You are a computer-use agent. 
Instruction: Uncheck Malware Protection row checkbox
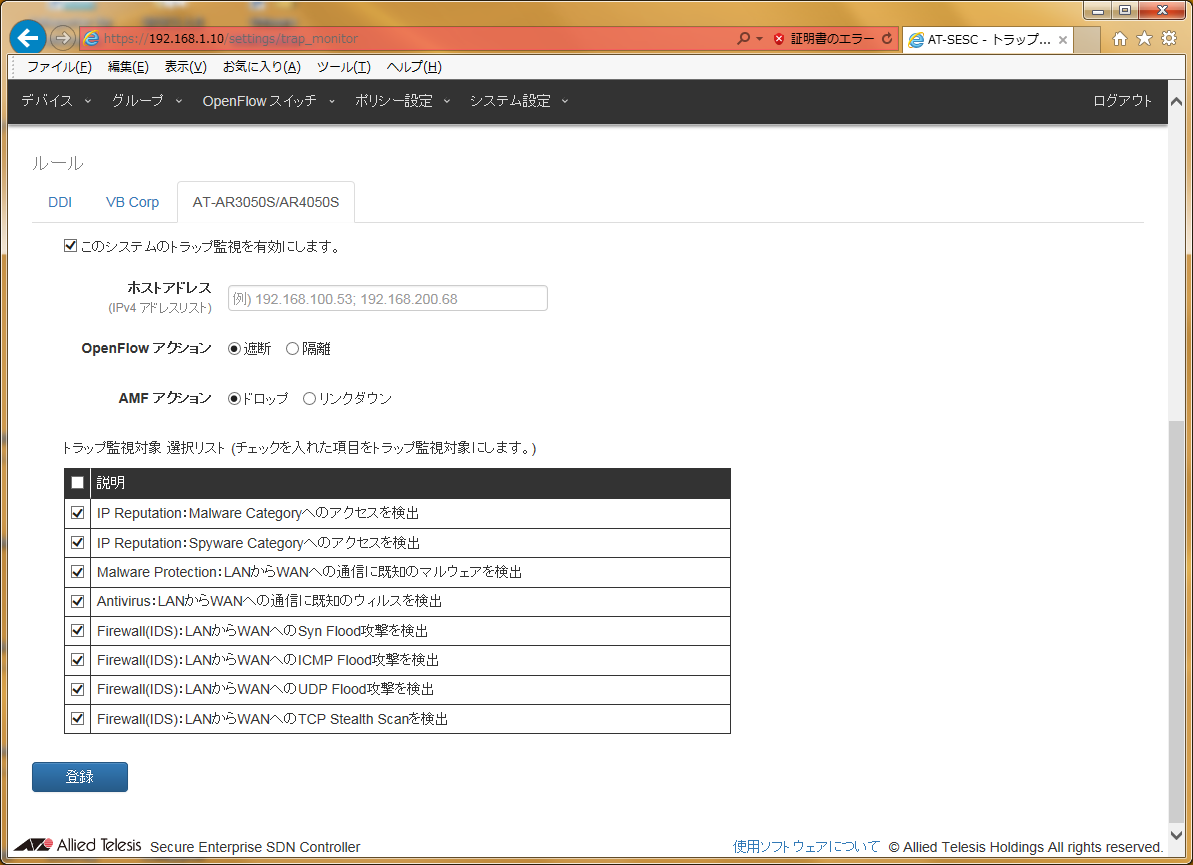tap(78, 572)
